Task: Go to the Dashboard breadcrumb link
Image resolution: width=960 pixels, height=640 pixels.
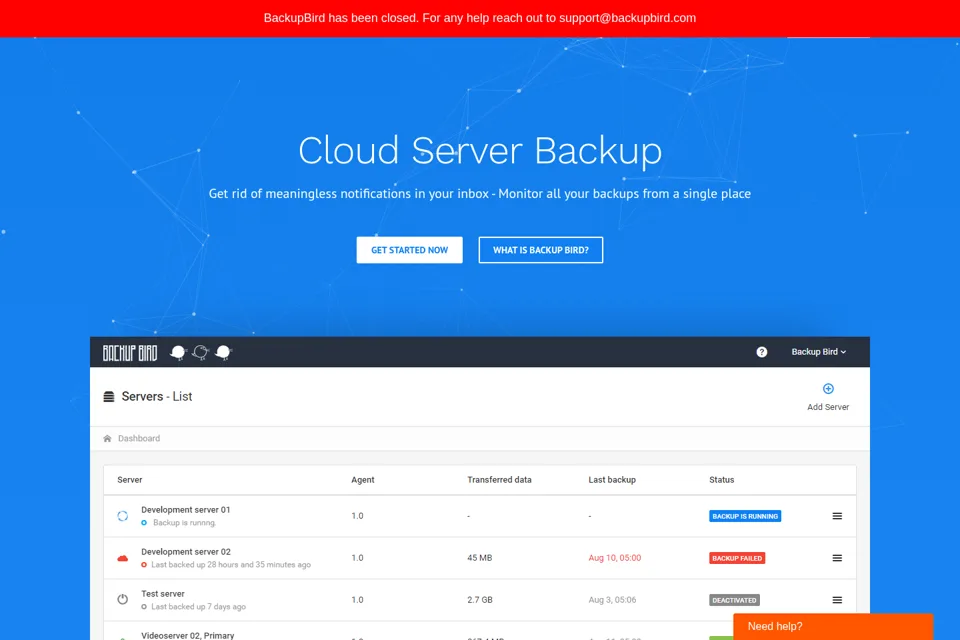Action: pyautogui.click(x=139, y=439)
